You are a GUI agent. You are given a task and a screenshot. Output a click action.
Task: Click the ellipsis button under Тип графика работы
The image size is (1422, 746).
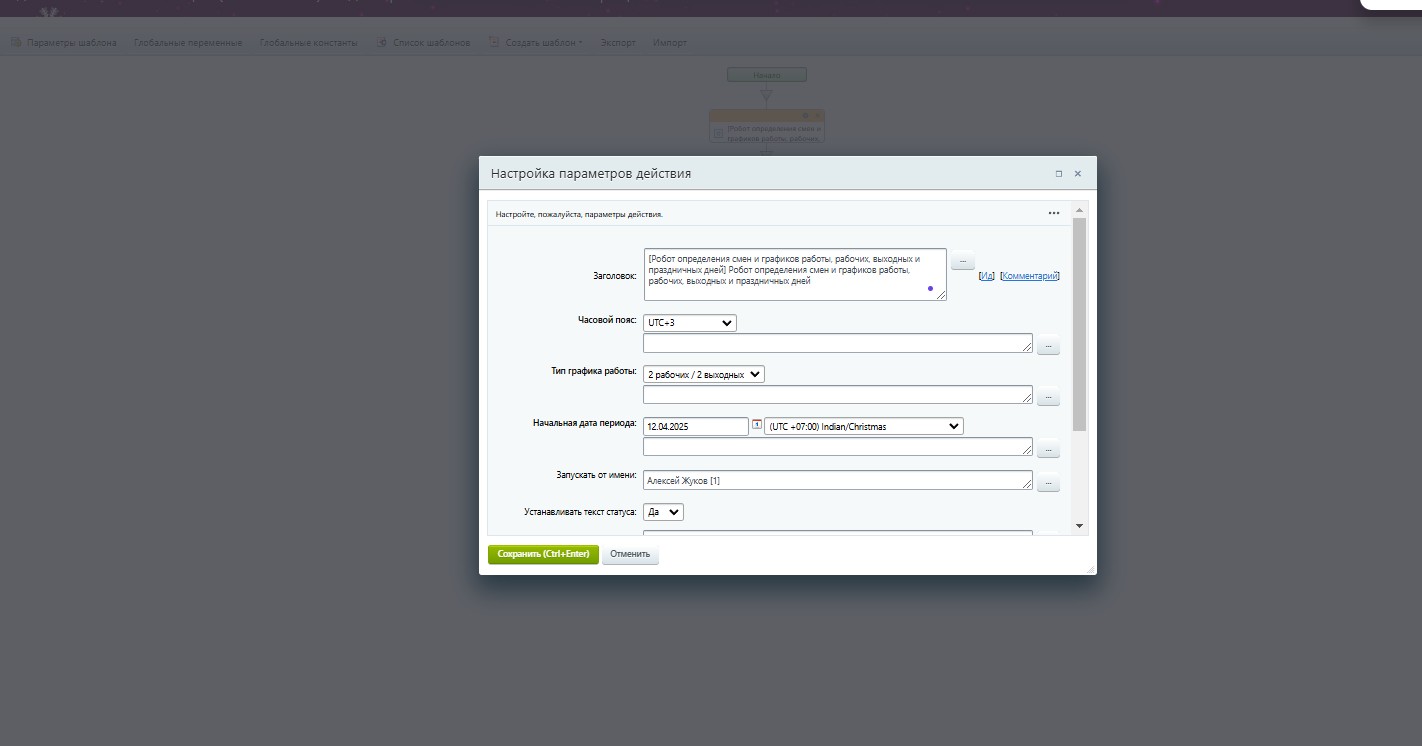pyautogui.click(x=1047, y=397)
